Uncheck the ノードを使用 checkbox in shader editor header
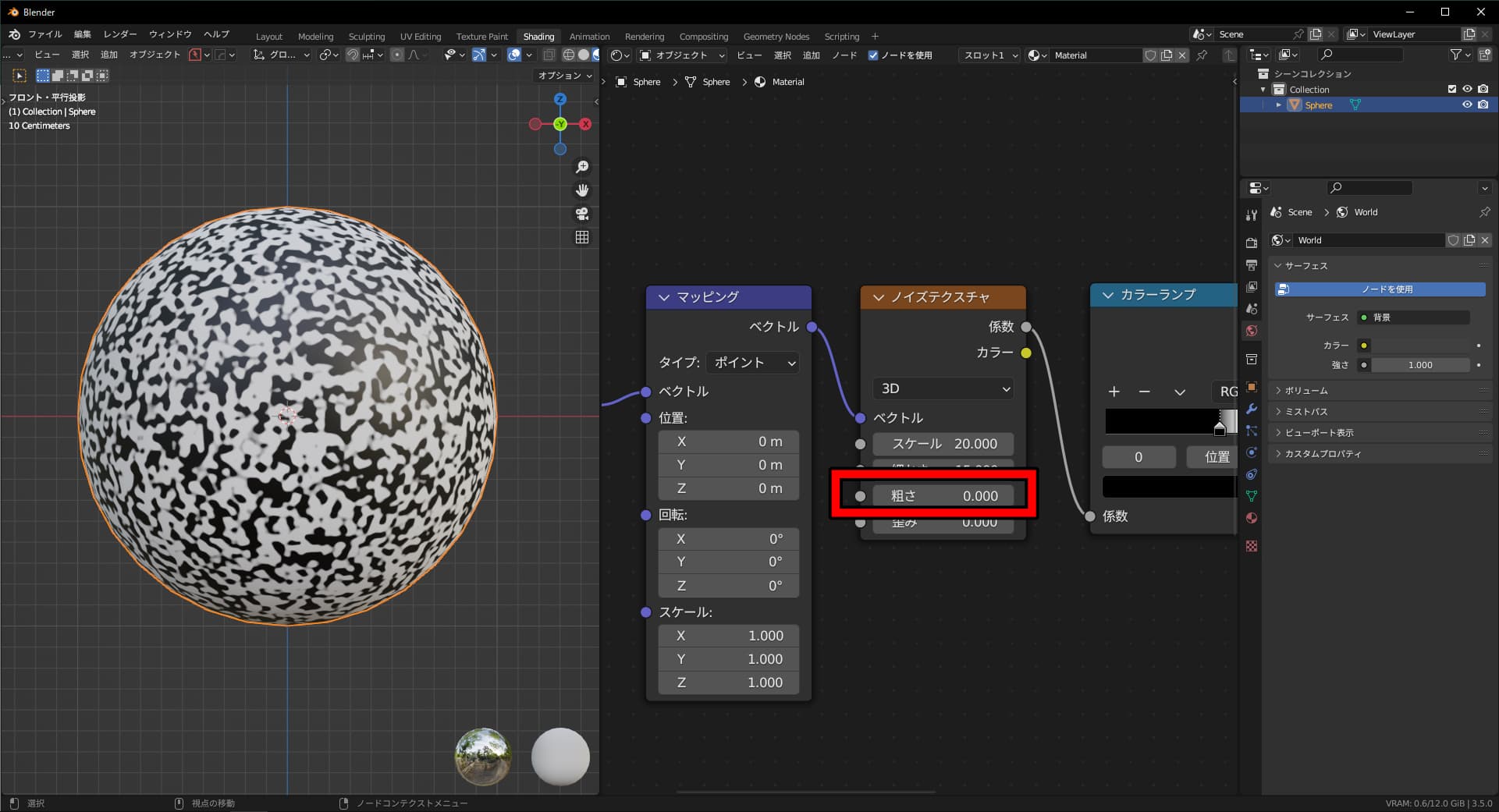 (873, 55)
